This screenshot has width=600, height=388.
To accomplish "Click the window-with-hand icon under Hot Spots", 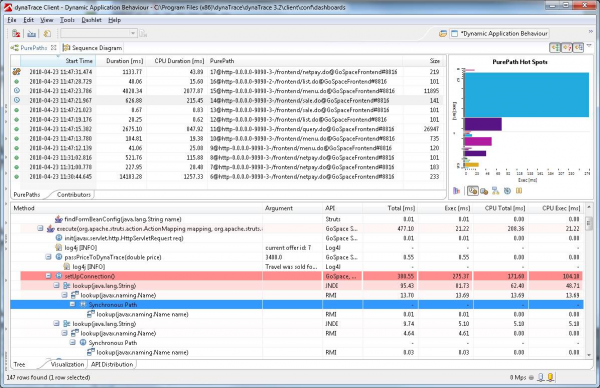I will click(x=484, y=191).
